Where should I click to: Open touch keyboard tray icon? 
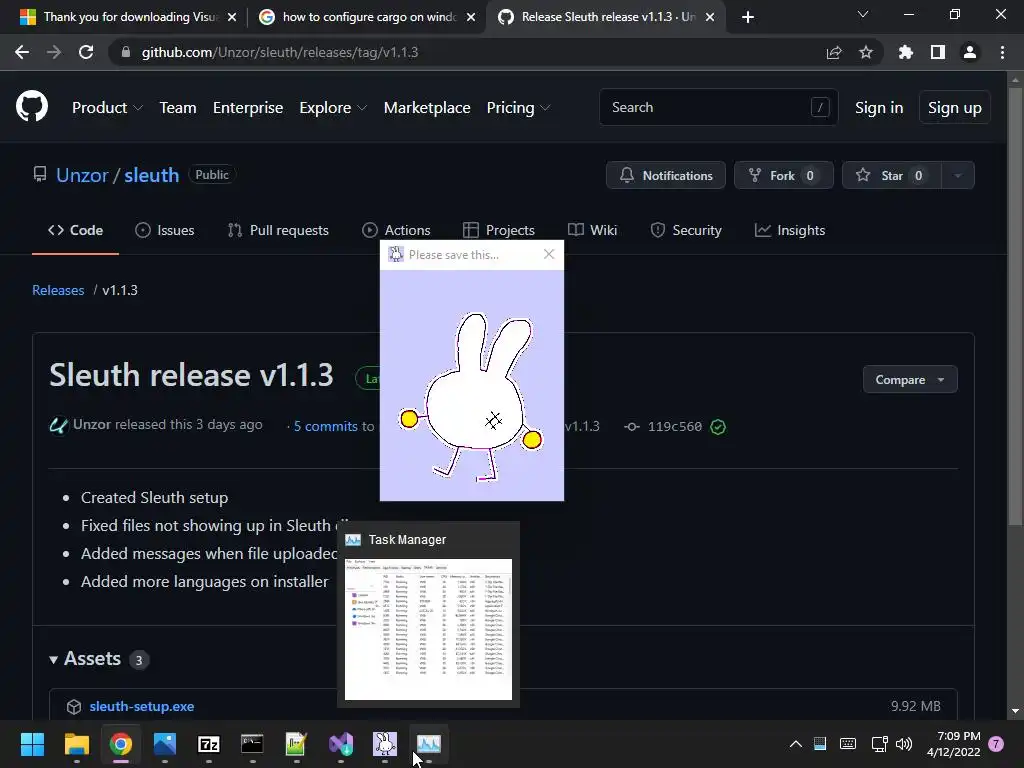848,744
